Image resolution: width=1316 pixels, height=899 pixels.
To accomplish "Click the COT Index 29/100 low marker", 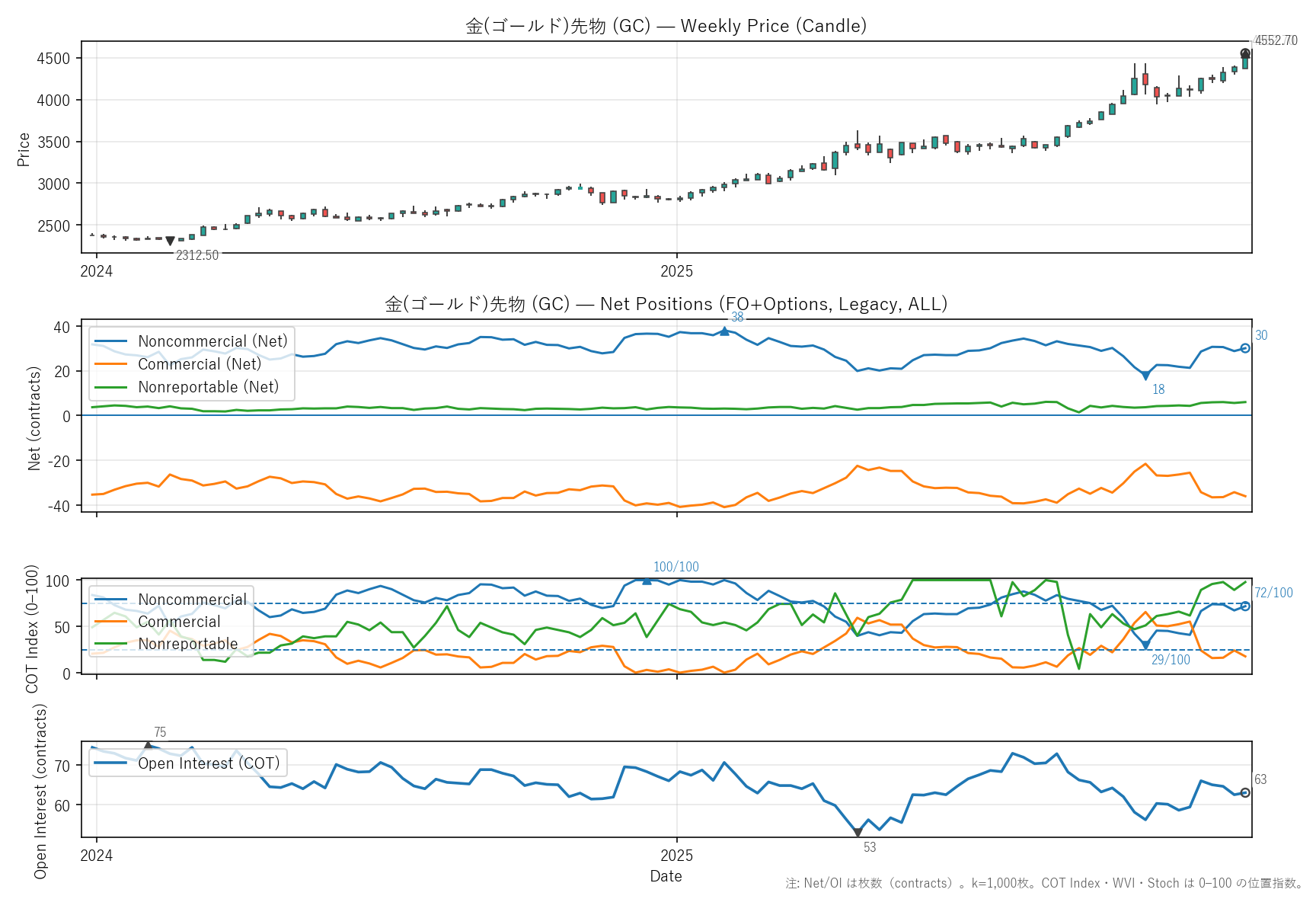I will 1145,645.
